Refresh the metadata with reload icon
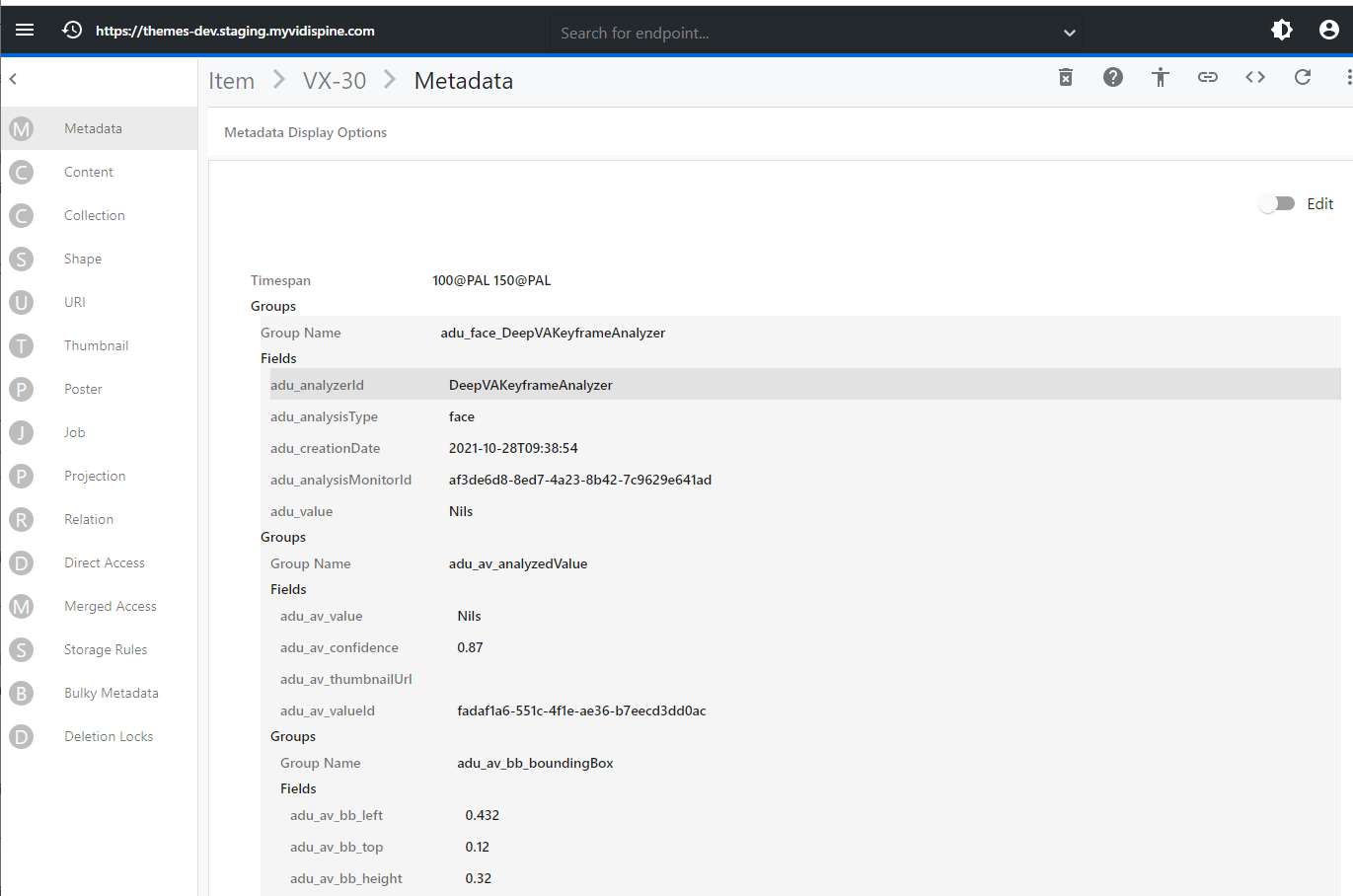The height and width of the screenshot is (896, 1353). click(1303, 77)
